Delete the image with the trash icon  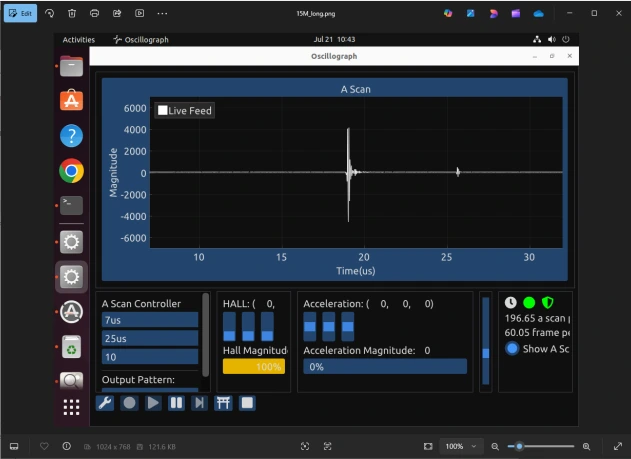[x=72, y=13]
